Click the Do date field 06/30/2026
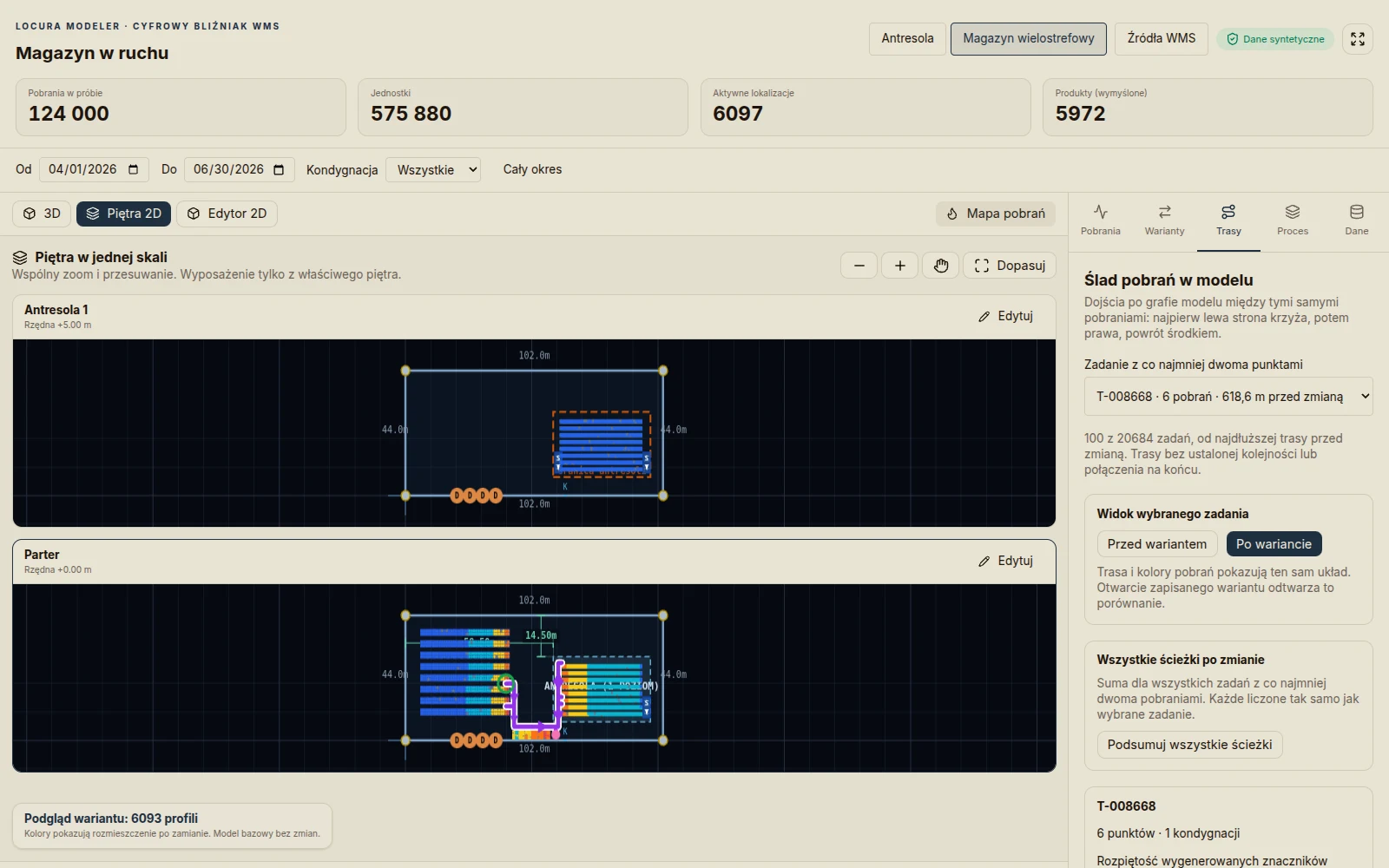1389x868 pixels. [240, 169]
